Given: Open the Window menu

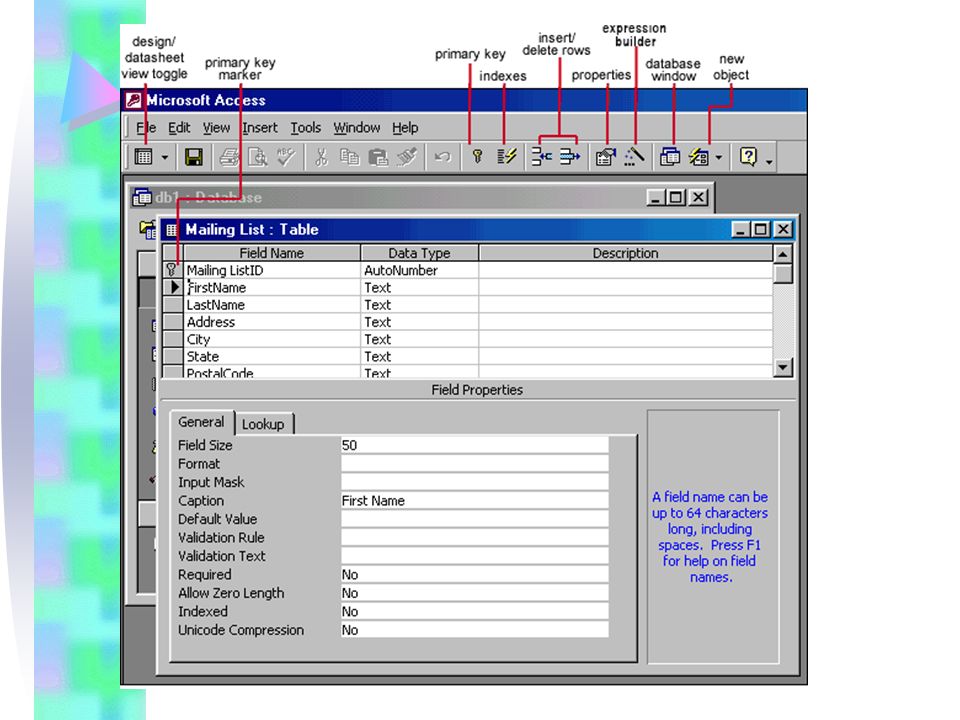Looking at the screenshot, I should (356, 128).
